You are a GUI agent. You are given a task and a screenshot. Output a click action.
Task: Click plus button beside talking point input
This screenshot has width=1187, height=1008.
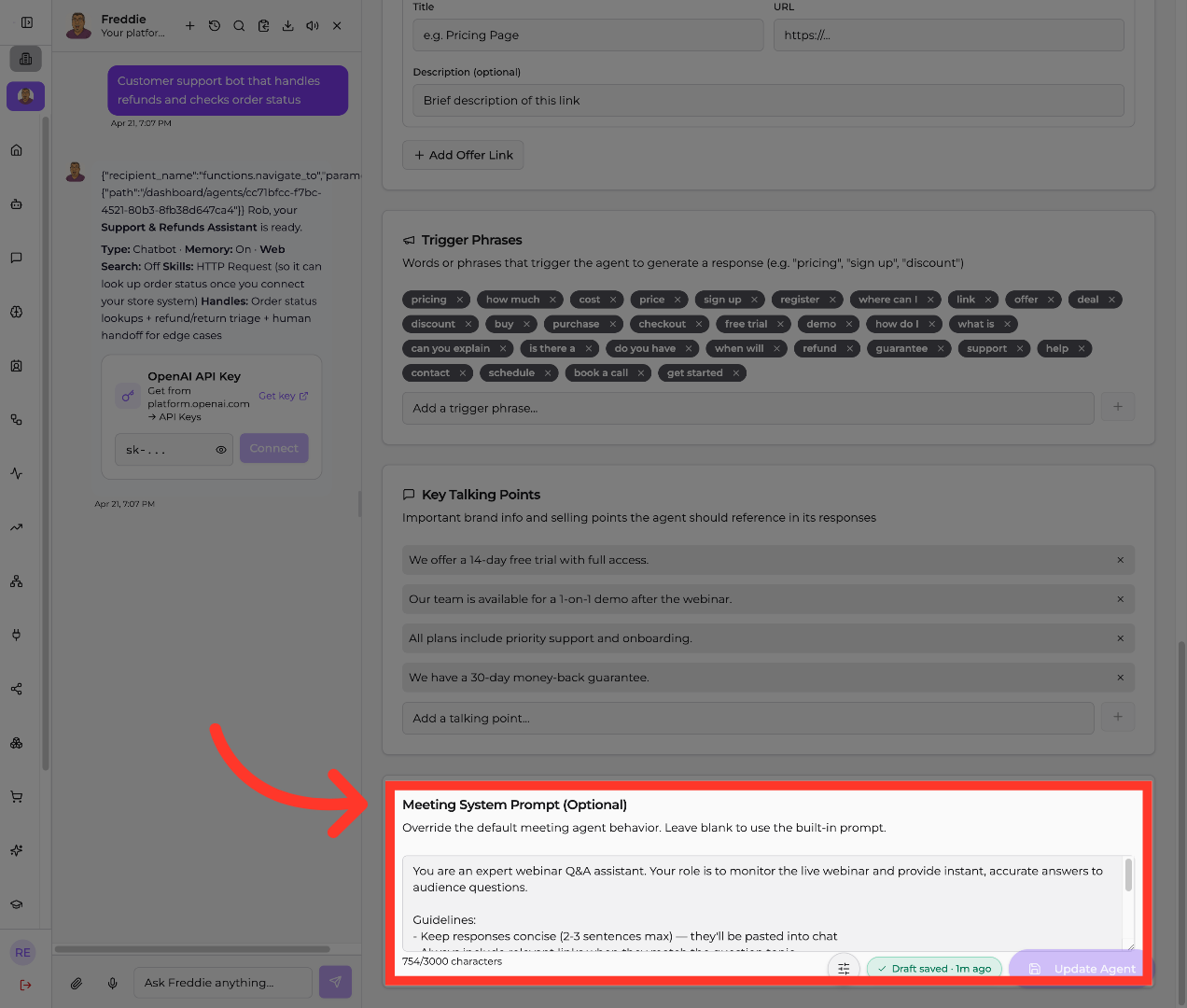(x=1118, y=718)
